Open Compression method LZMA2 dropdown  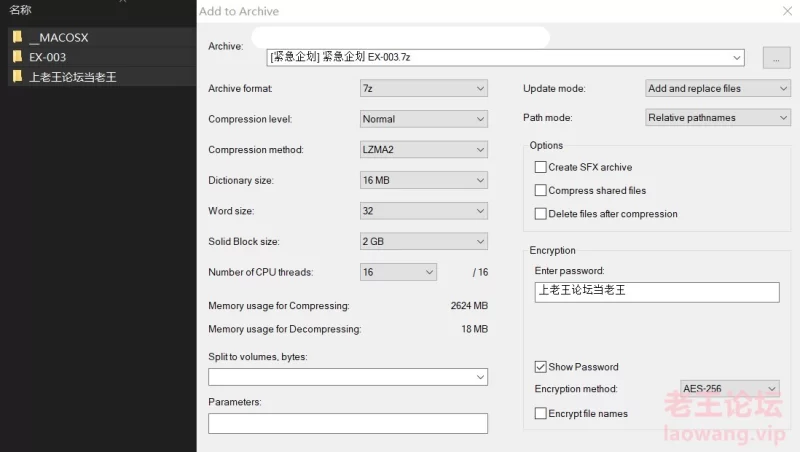pyautogui.click(x=424, y=150)
